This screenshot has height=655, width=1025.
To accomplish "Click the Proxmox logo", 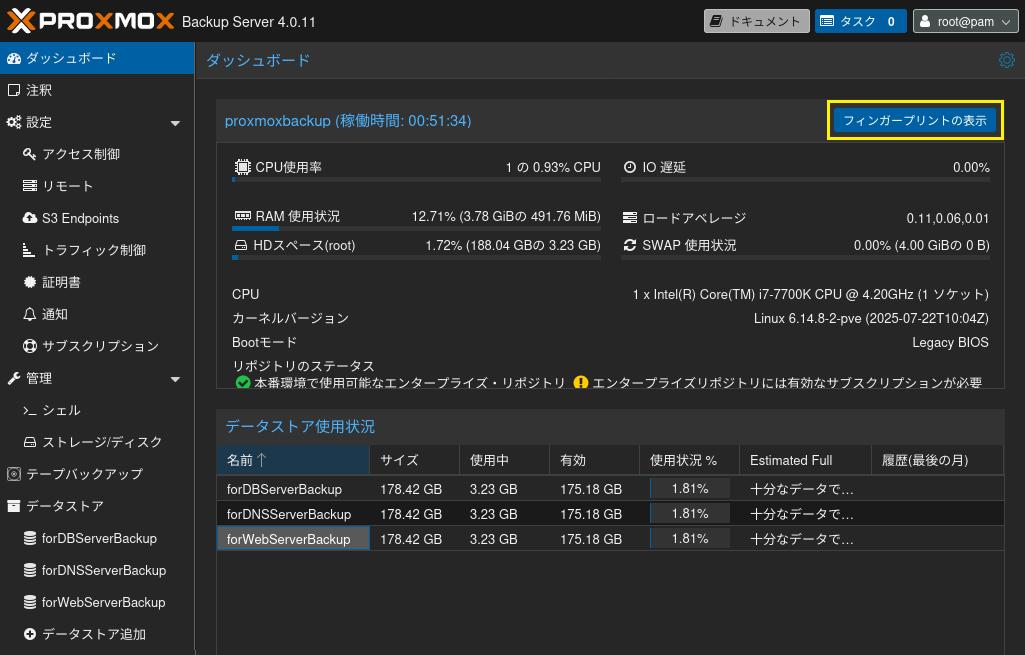I will tap(90, 21).
